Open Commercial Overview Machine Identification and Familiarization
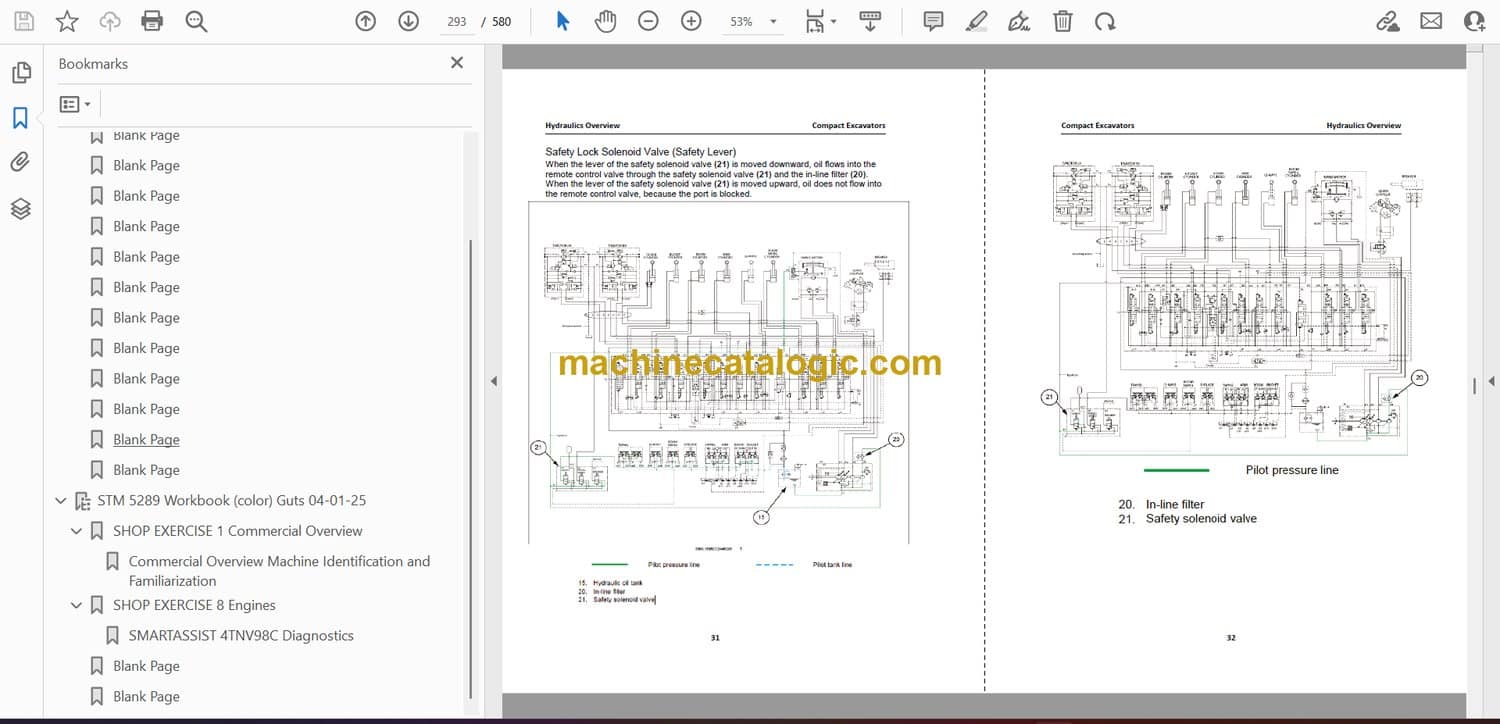The image size is (1500, 724). click(280, 571)
